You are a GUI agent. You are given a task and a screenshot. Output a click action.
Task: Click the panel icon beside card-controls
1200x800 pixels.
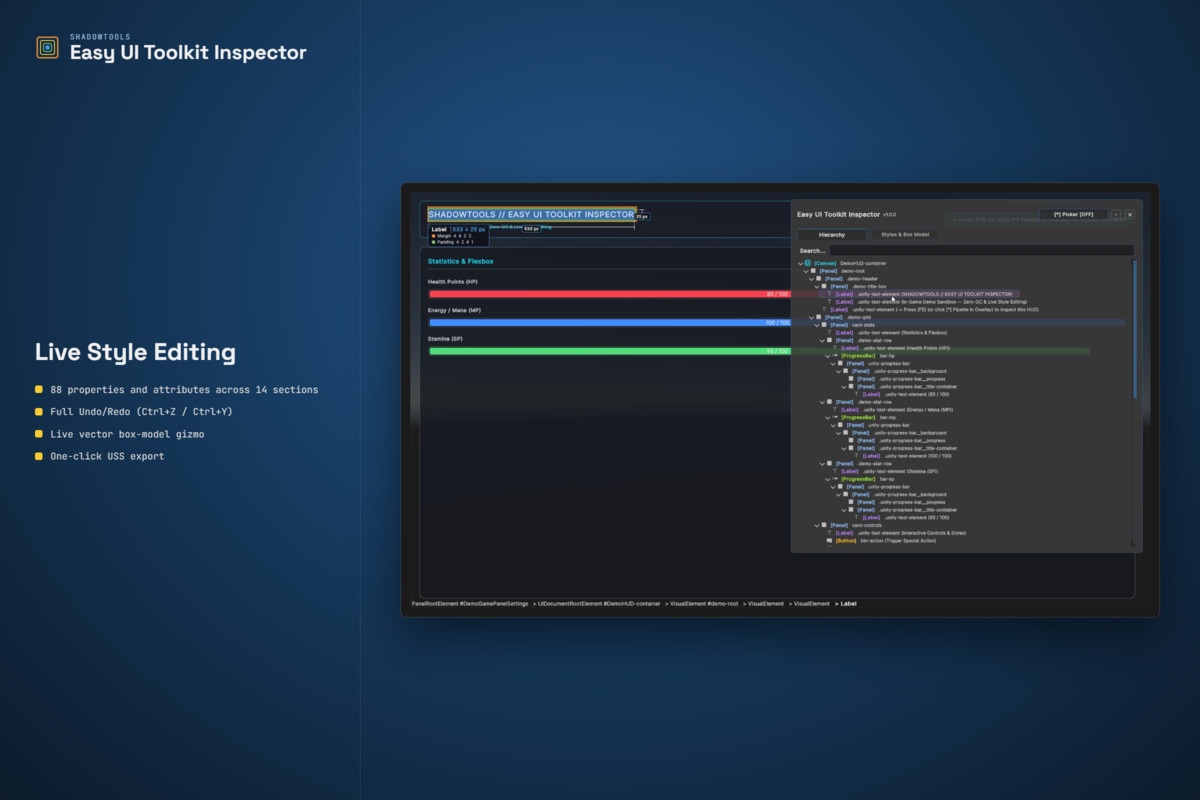point(824,525)
